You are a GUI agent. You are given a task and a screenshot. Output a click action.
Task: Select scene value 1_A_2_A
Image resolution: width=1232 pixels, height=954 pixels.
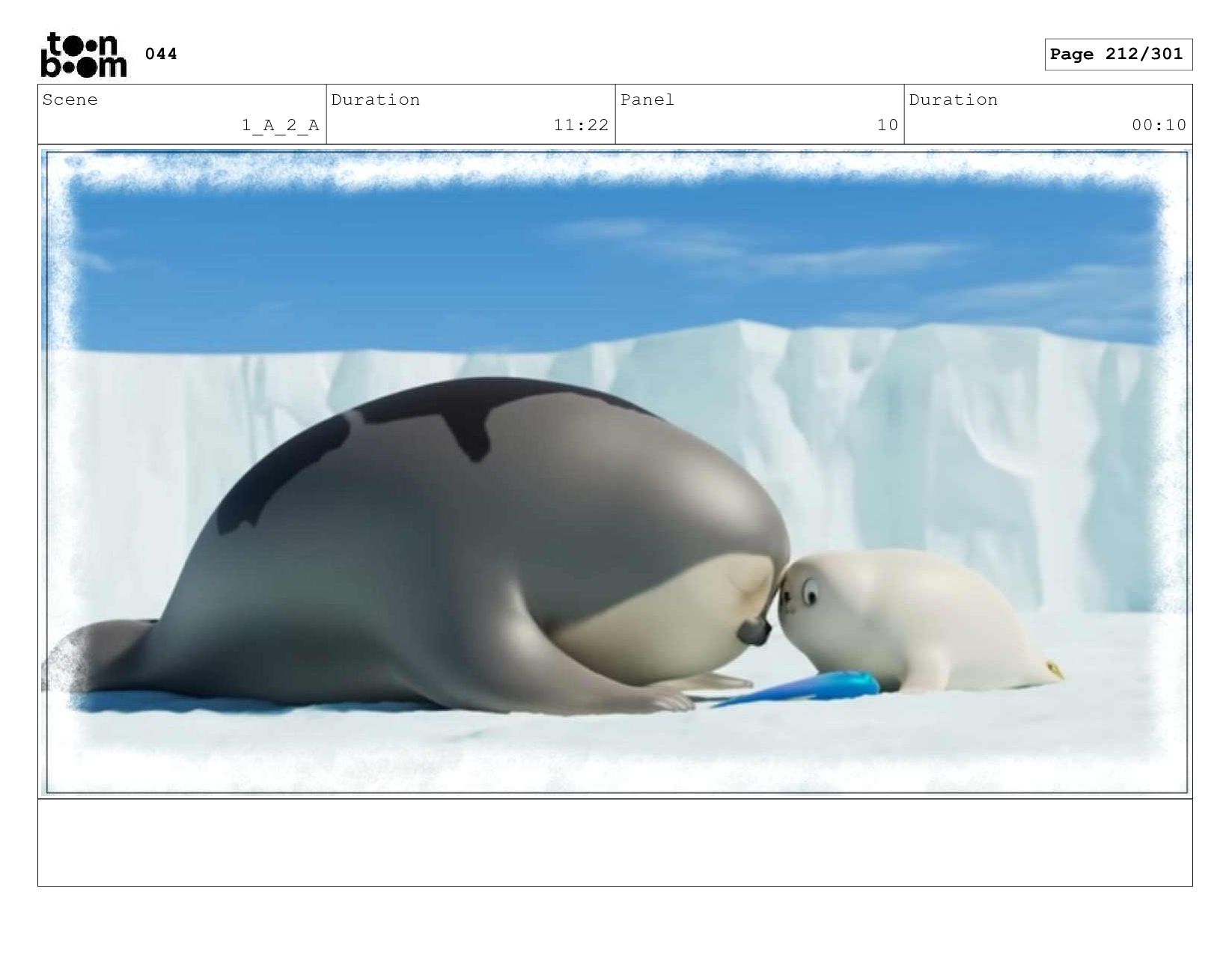click(x=280, y=126)
